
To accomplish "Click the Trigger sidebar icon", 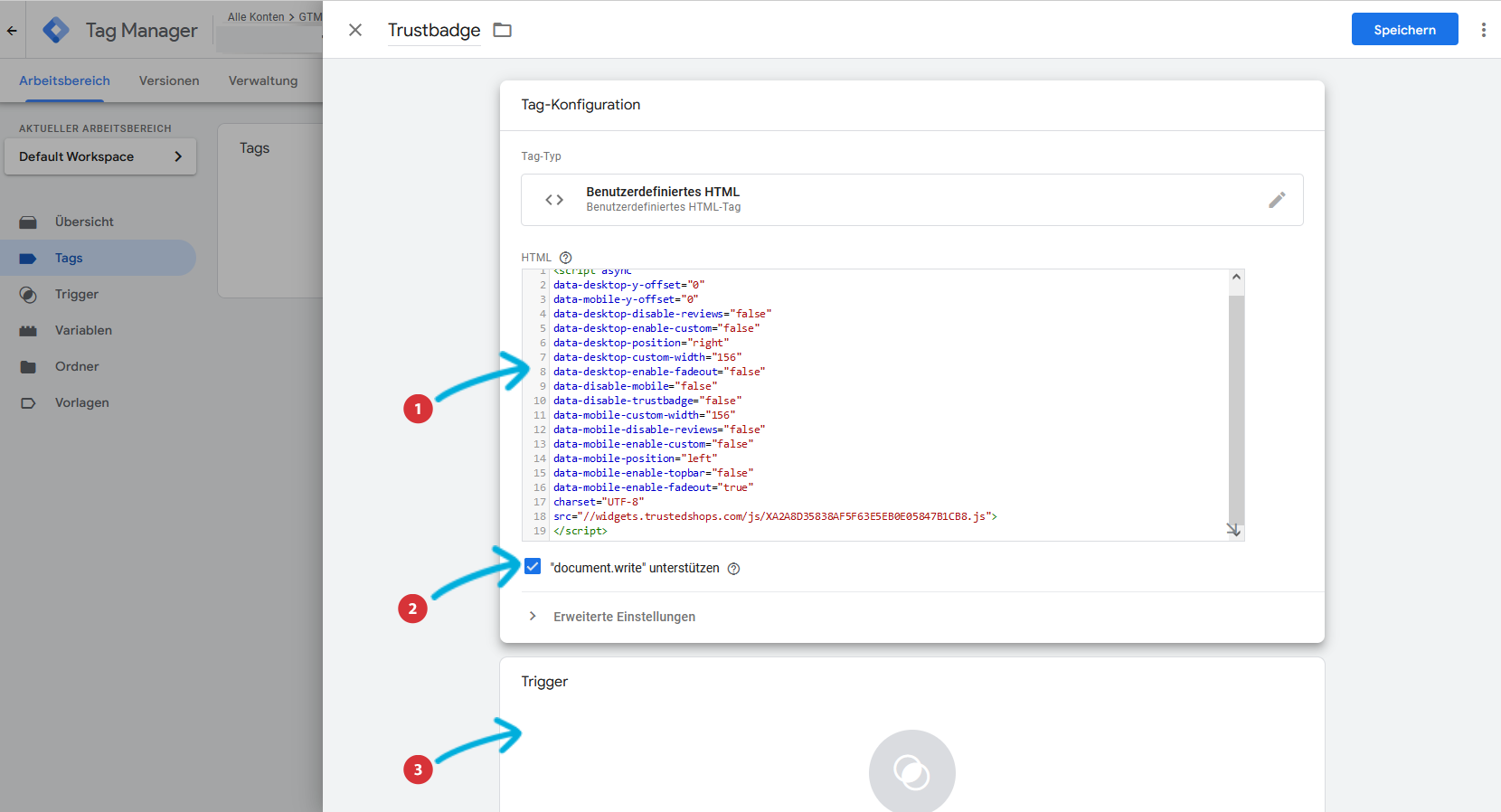I will (28, 295).
